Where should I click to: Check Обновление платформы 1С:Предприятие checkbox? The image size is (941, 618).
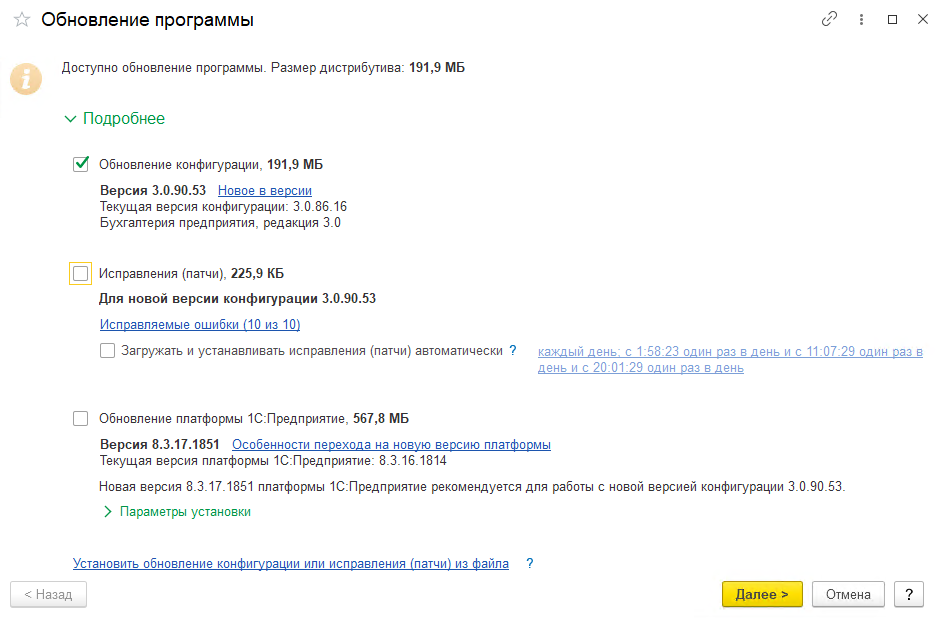(81, 419)
